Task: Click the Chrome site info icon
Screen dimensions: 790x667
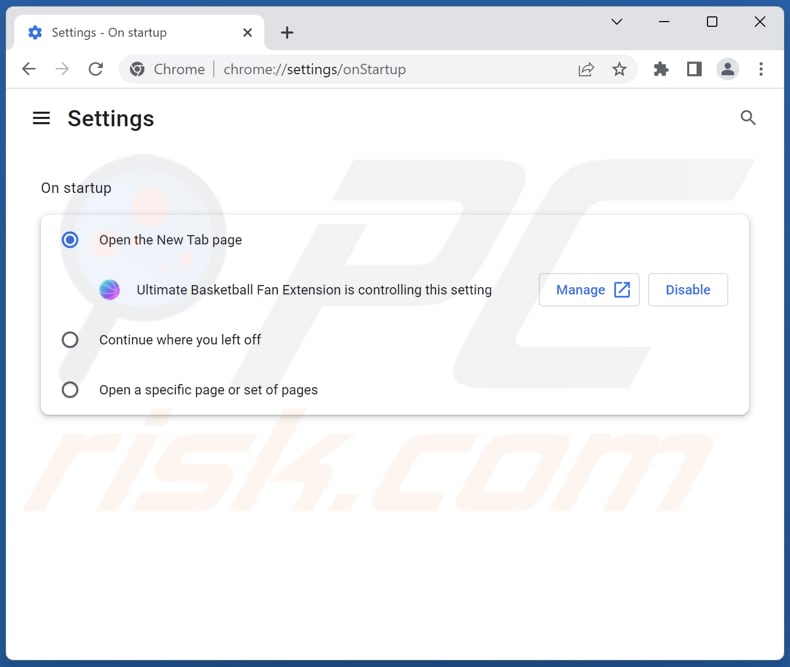Action: tap(137, 69)
